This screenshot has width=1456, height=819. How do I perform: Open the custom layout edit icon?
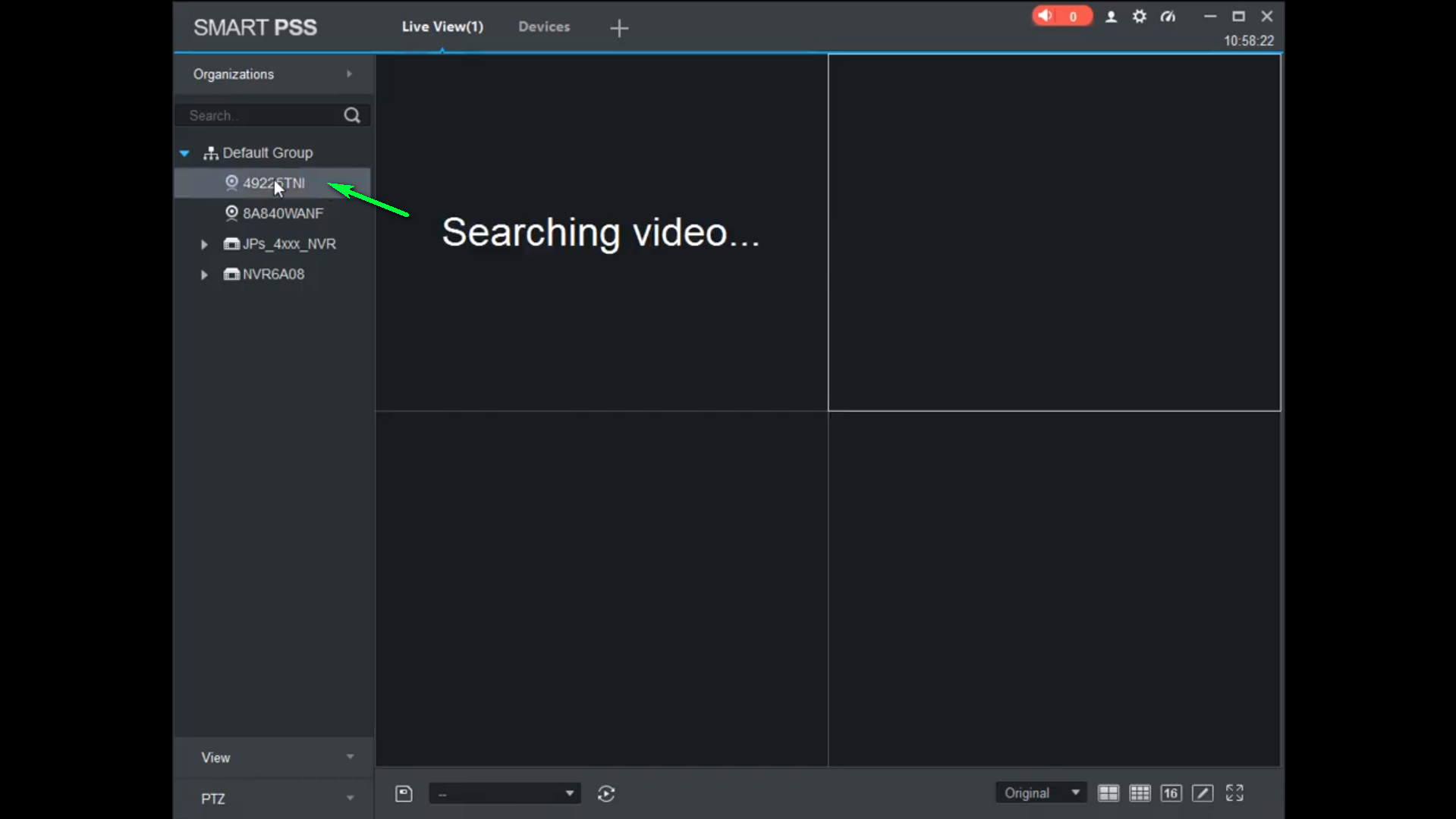click(x=1203, y=793)
